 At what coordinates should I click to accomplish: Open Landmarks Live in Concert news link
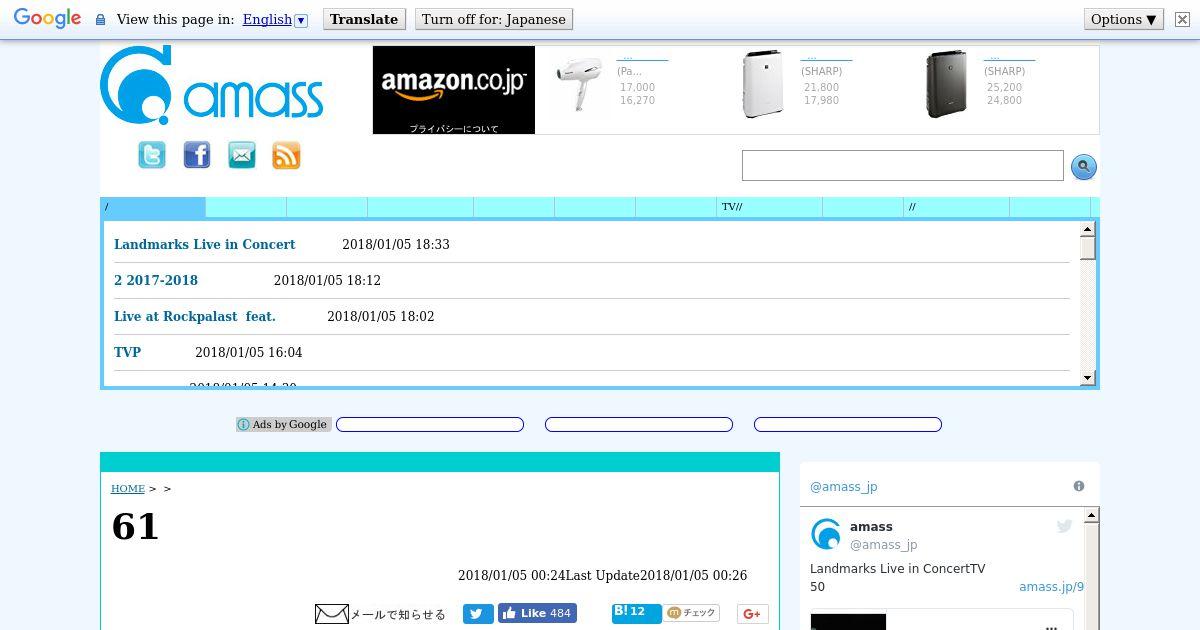click(205, 244)
